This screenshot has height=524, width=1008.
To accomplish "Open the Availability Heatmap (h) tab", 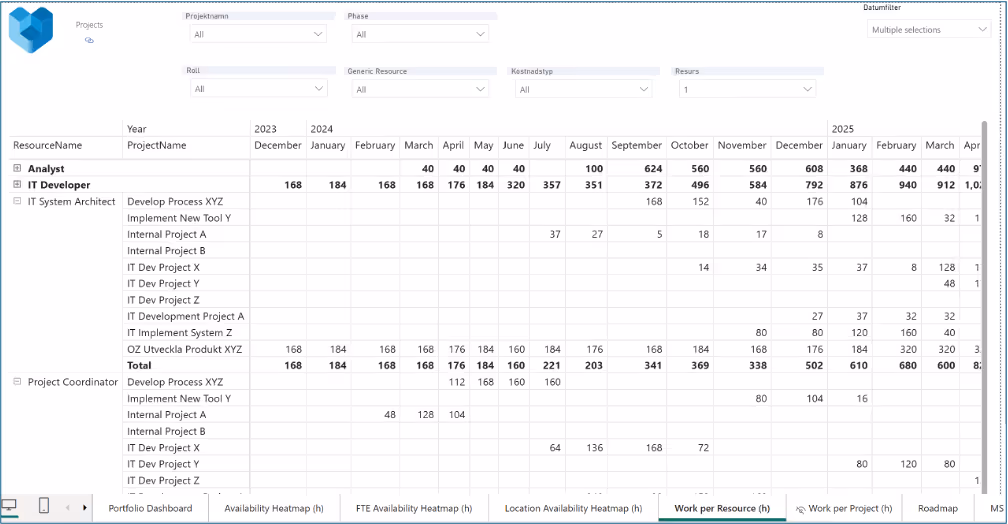I will (274, 508).
